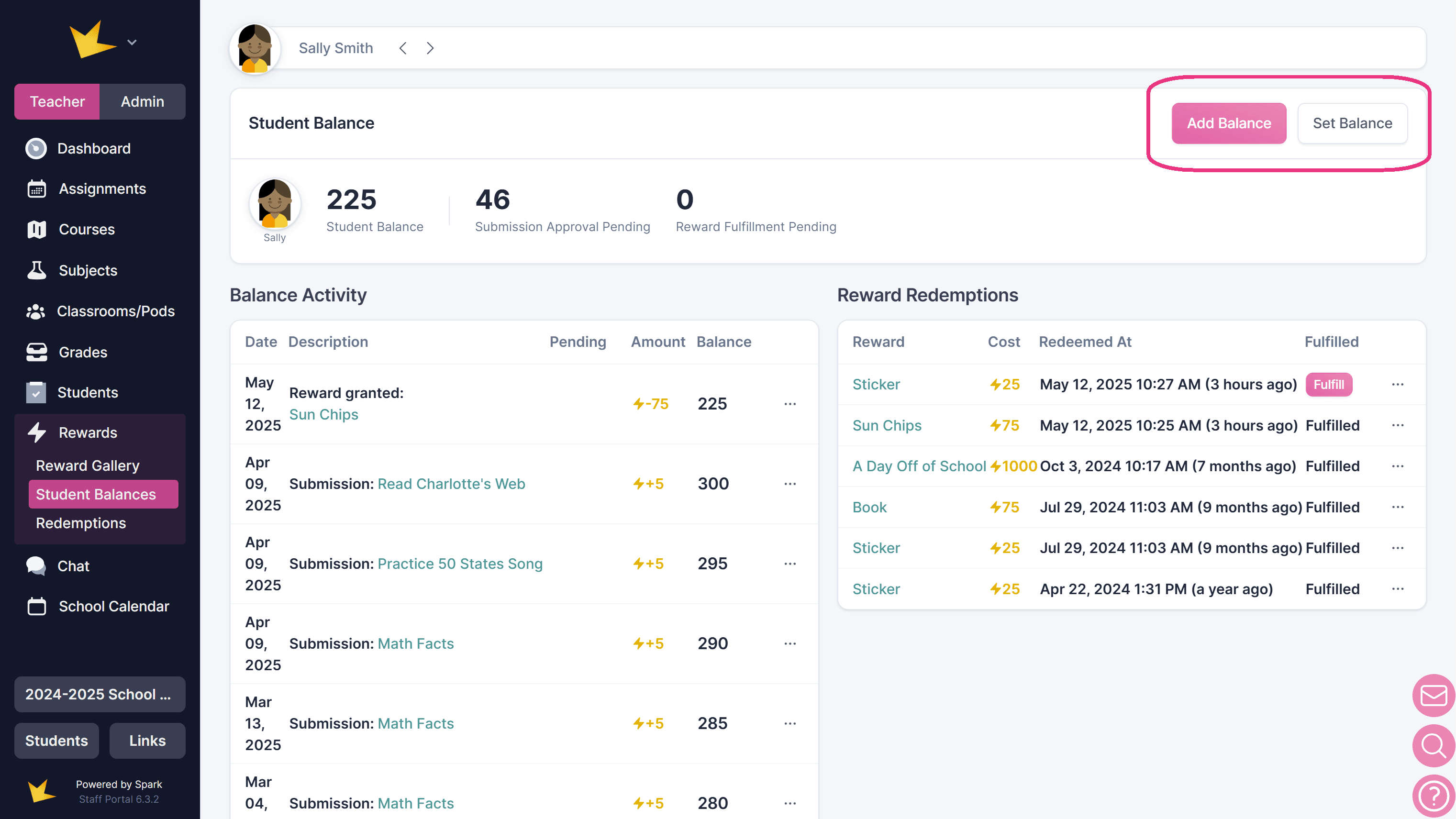Switch to Teacher mode toggle

click(x=57, y=102)
